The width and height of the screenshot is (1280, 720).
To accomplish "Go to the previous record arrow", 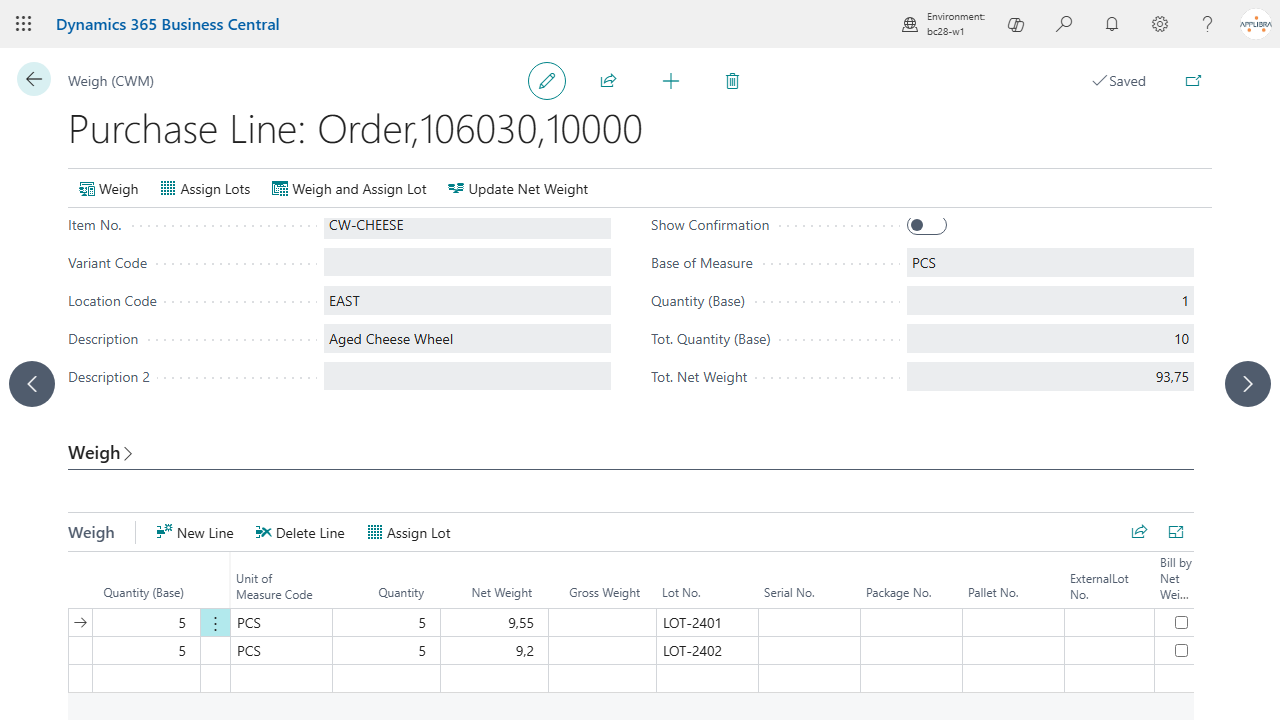I will pos(32,384).
